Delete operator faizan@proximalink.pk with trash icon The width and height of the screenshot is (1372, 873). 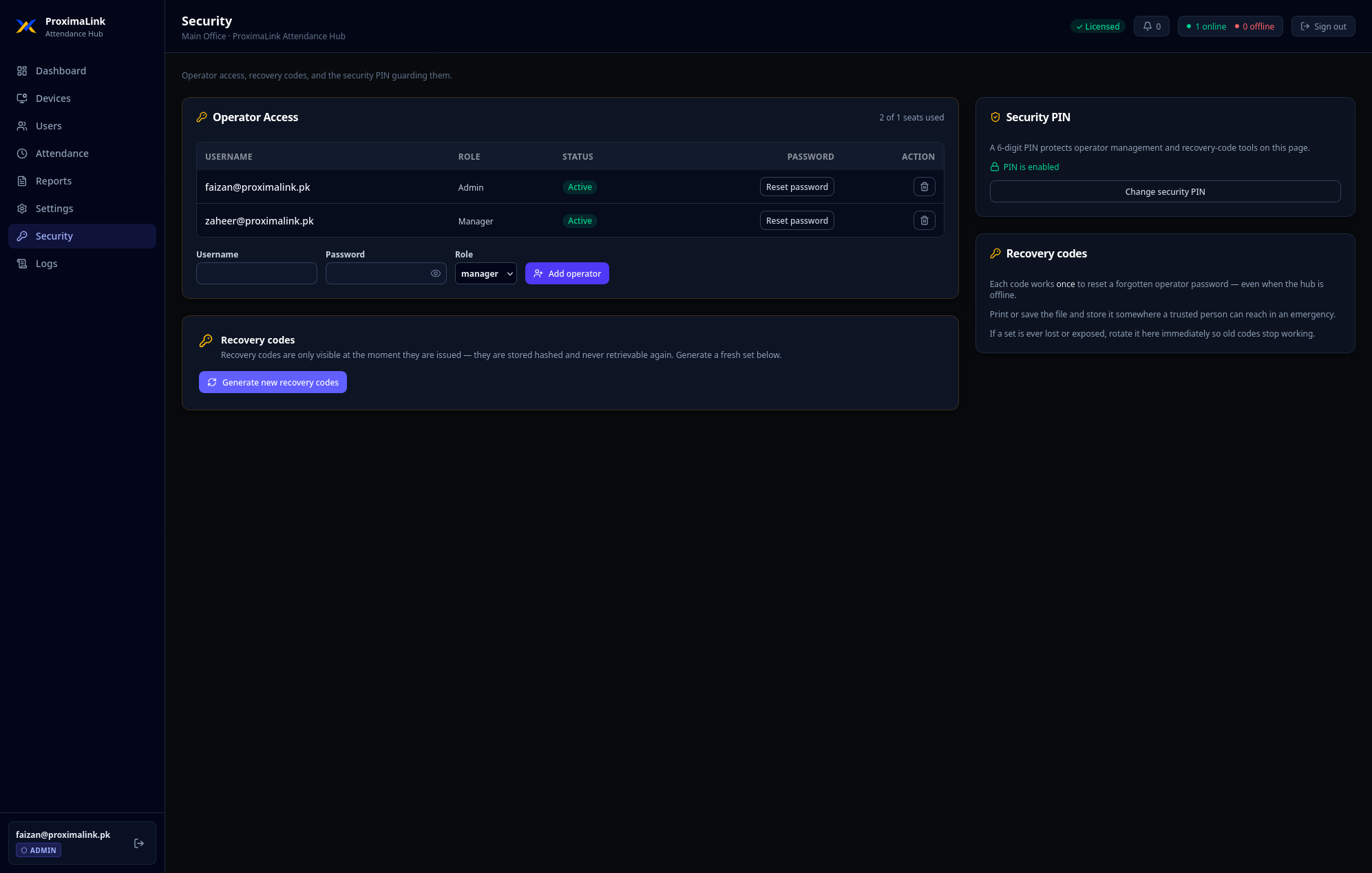pos(925,187)
